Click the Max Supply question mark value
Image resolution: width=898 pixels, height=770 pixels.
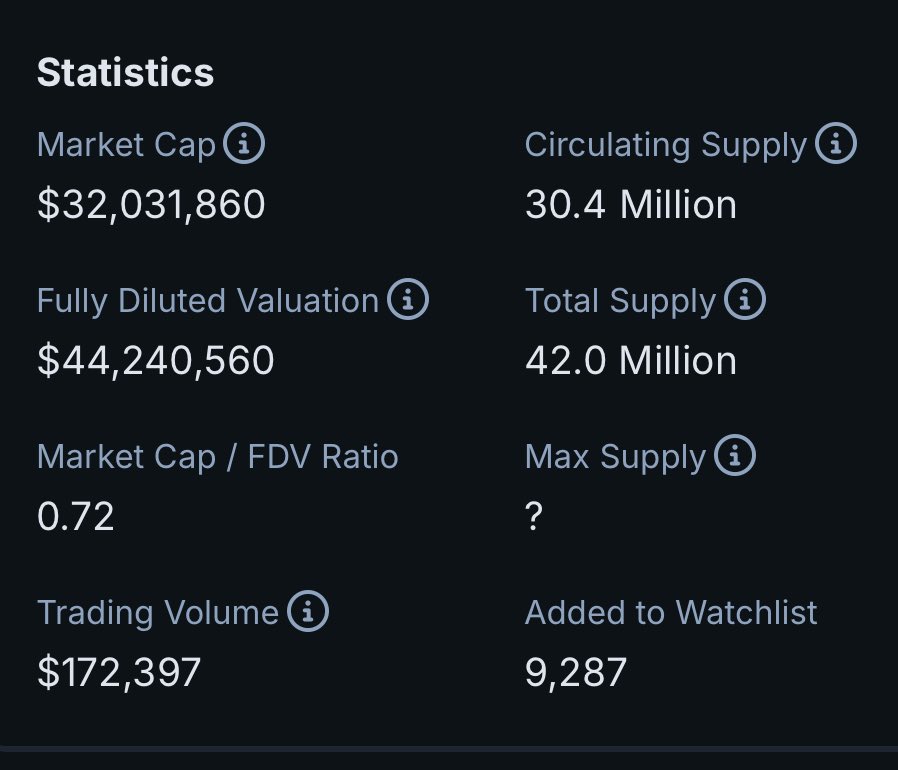click(533, 516)
